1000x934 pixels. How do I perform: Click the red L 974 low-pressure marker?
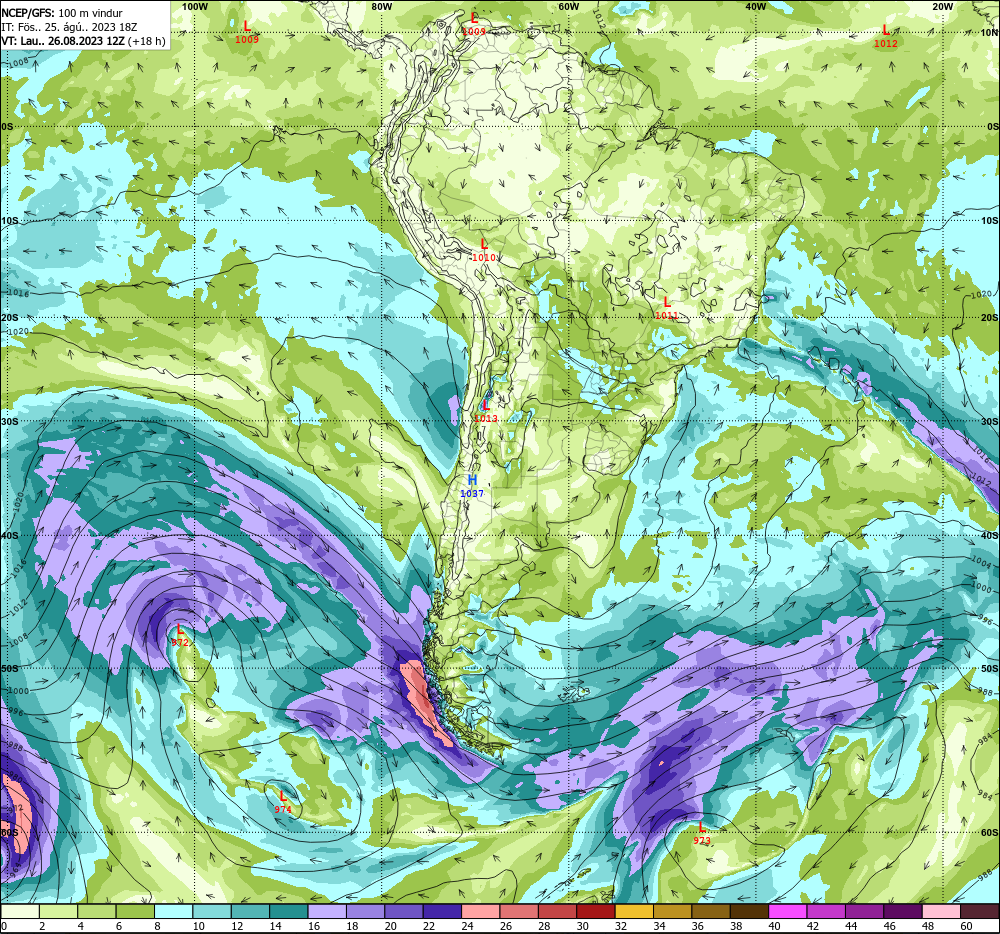(283, 803)
